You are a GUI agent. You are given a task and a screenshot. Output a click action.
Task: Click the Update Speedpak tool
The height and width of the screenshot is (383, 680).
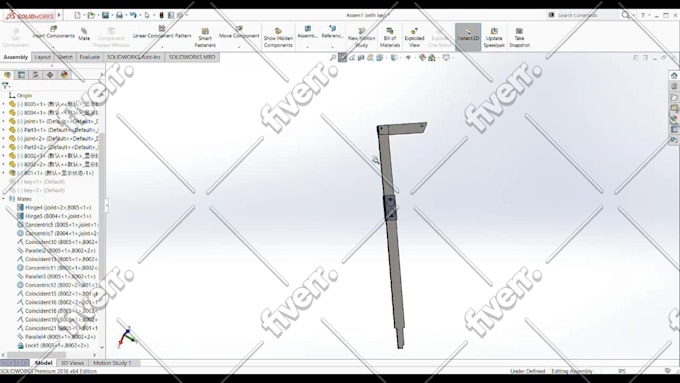click(494, 37)
